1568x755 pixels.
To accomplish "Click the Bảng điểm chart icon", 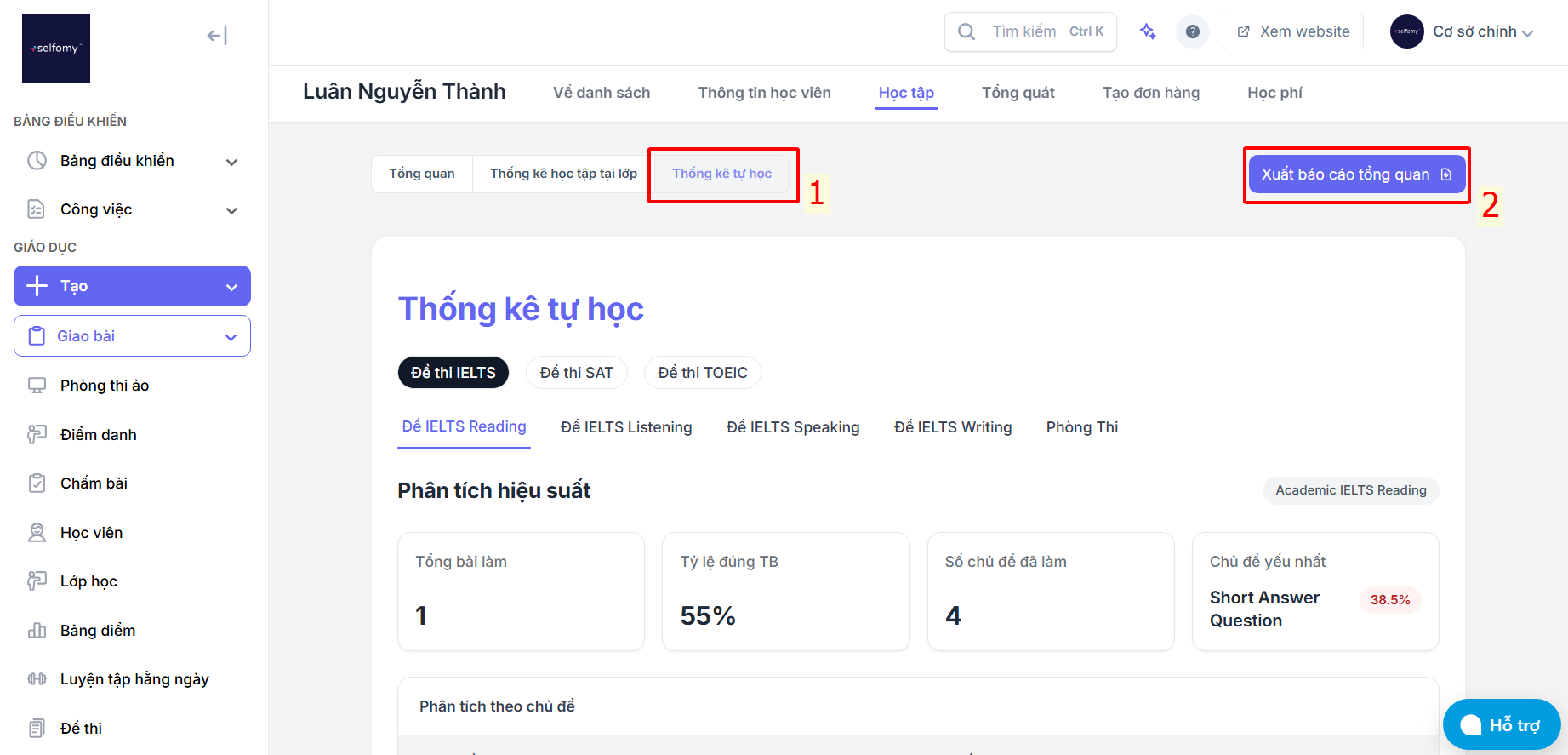I will click(x=37, y=631).
